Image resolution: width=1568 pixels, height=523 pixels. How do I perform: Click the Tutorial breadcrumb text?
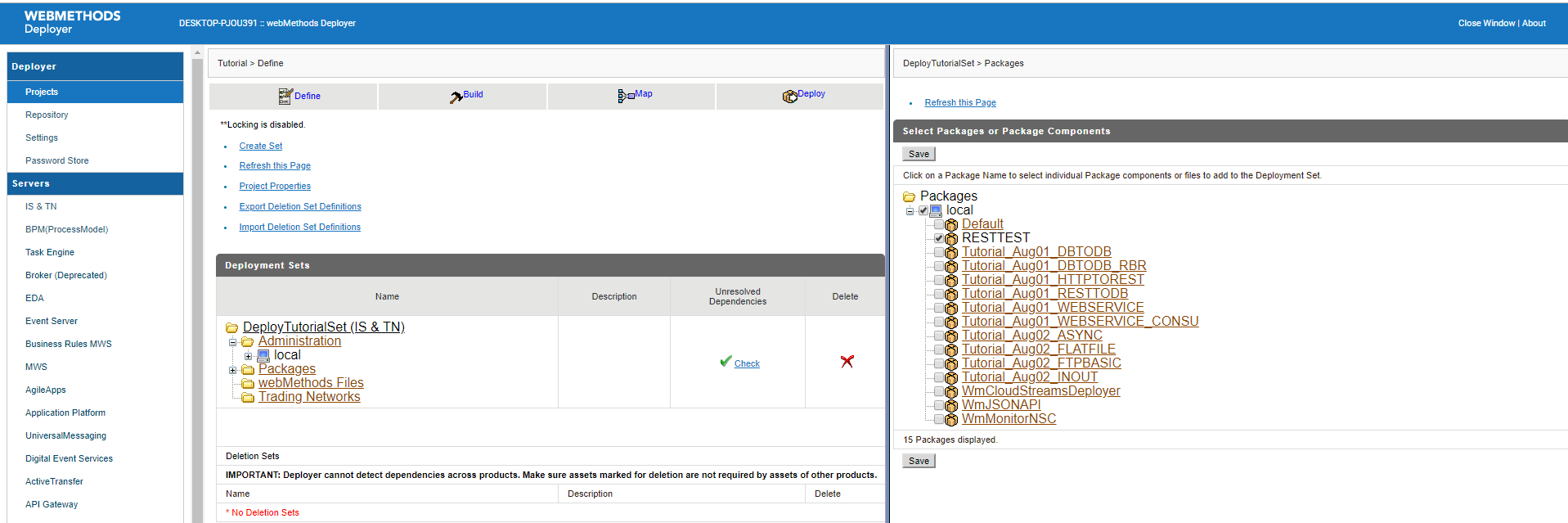(232, 63)
